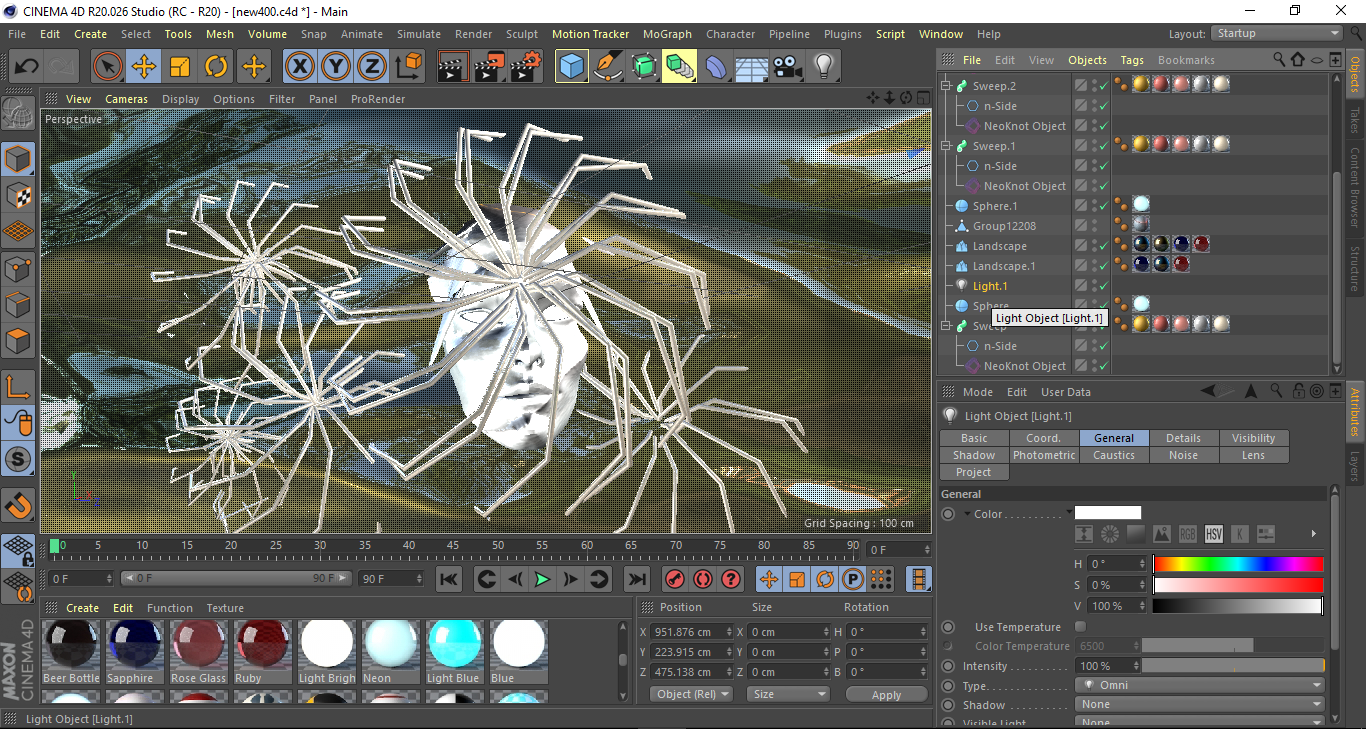Toggle coordinate system icon
1366x729 pixels.
coord(408,67)
